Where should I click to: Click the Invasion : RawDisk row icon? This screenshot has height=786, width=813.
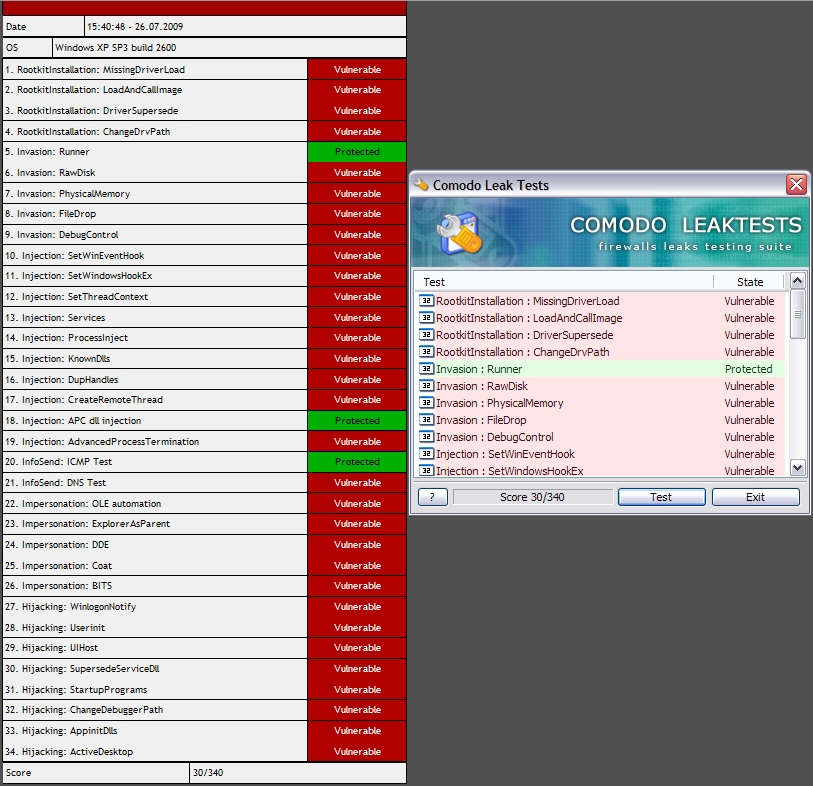pyautogui.click(x=426, y=386)
